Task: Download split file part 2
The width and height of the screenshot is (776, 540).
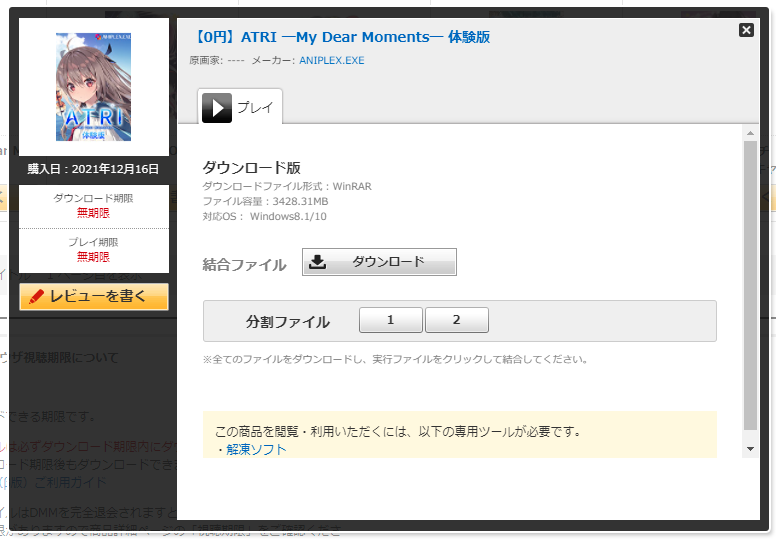Action: point(457,320)
